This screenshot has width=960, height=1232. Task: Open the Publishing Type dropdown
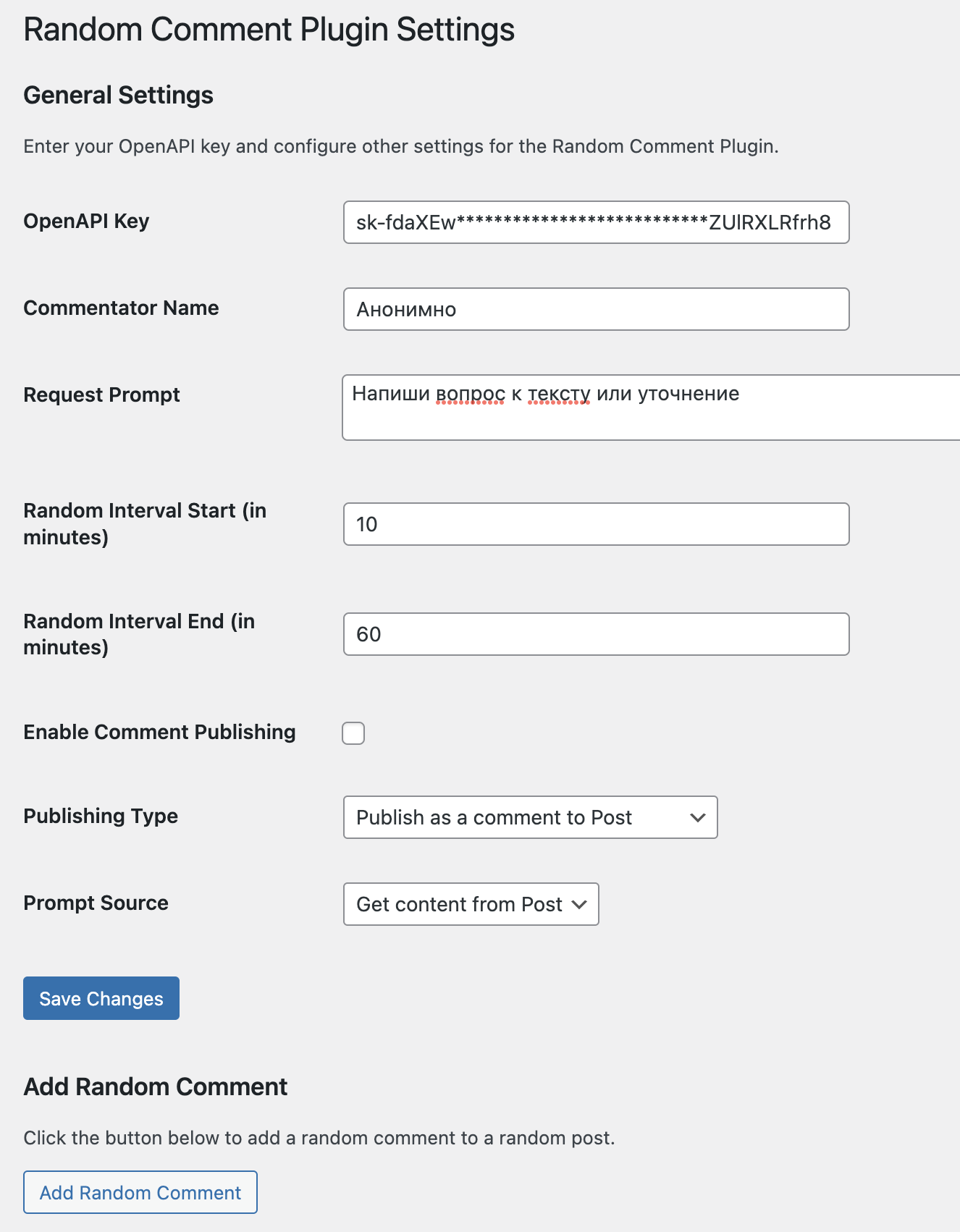(x=530, y=817)
